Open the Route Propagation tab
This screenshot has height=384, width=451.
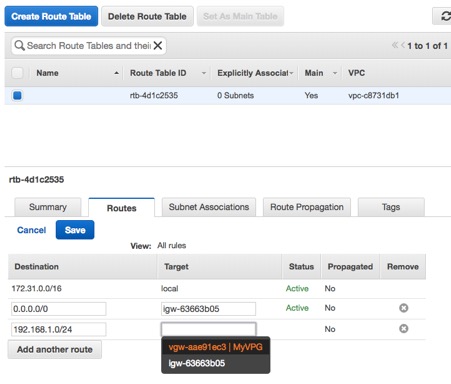pyautogui.click(x=307, y=207)
